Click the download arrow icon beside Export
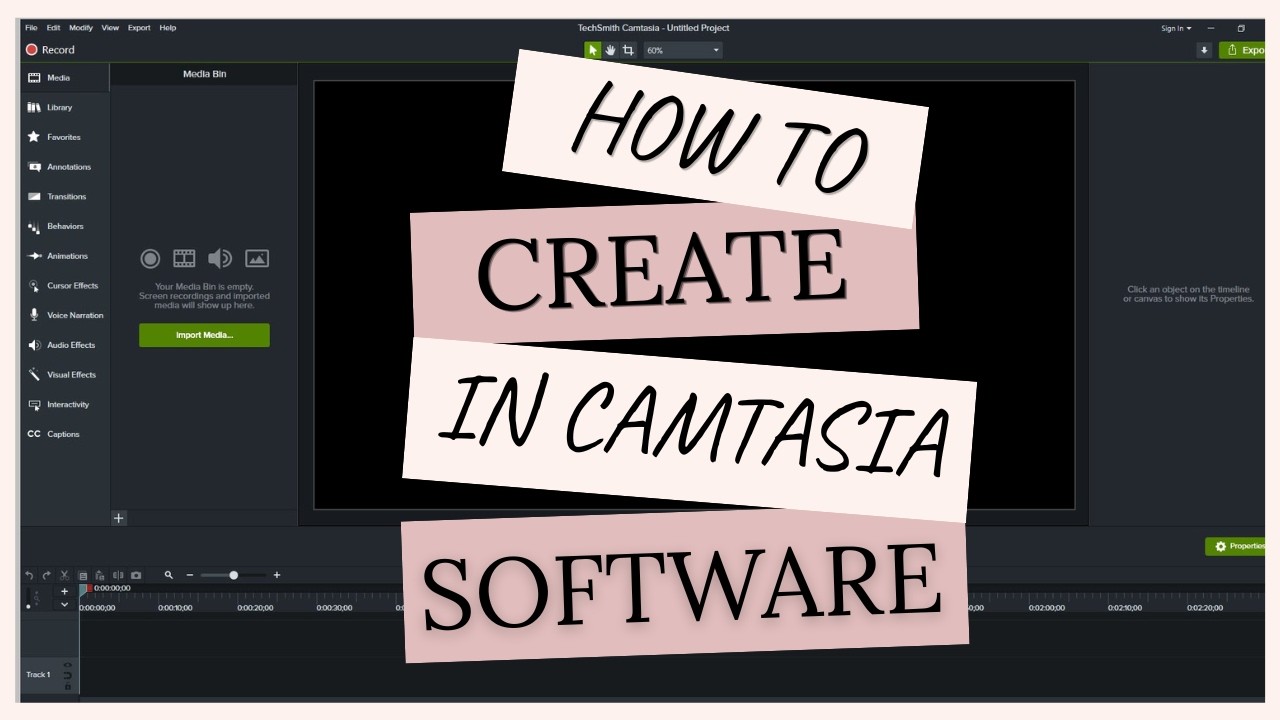The height and width of the screenshot is (720, 1280). point(1204,50)
